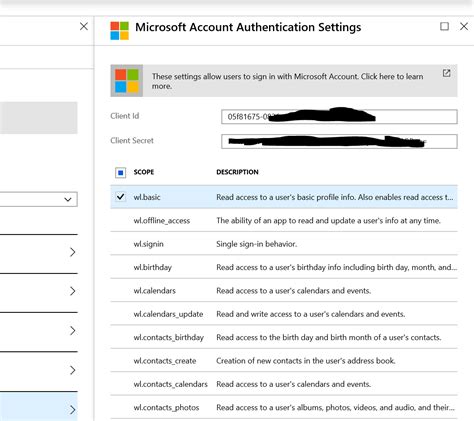The width and height of the screenshot is (474, 421).
Task: Select the wl.offline_access scope row
Action: pos(284,220)
